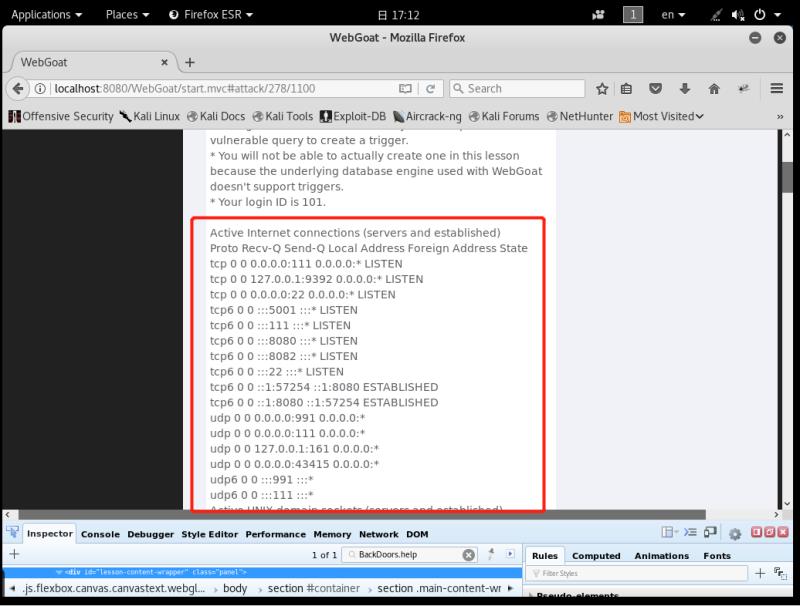
Task: Open the en keyboard layout menu
Action: 673,15
